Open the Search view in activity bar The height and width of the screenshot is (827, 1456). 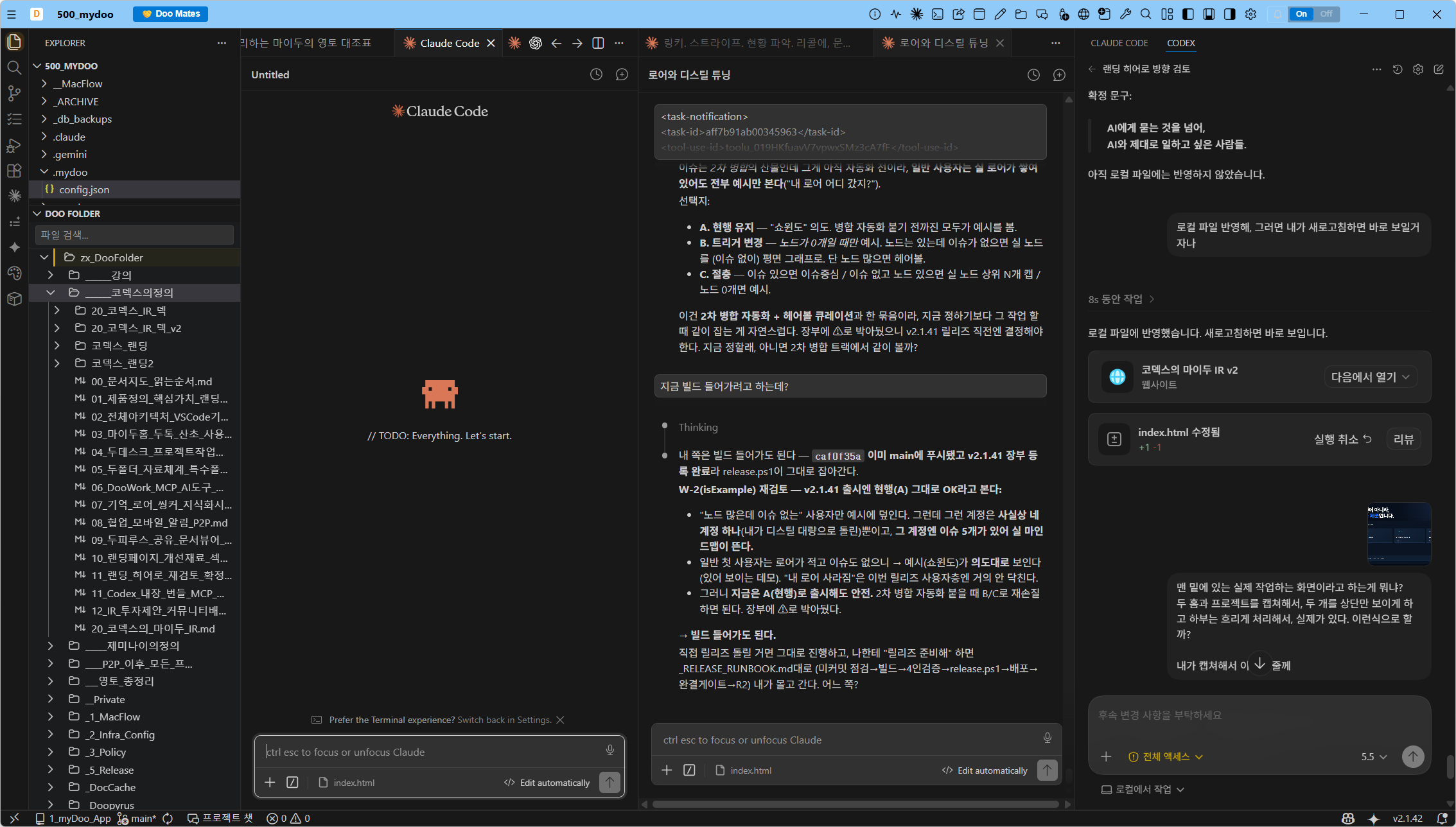(x=14, y=68)
